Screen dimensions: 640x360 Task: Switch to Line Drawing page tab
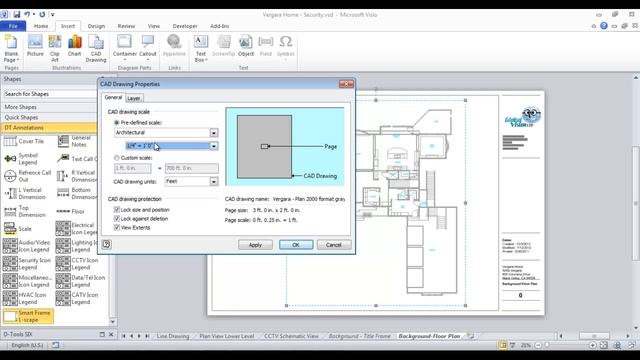(173, 336)
